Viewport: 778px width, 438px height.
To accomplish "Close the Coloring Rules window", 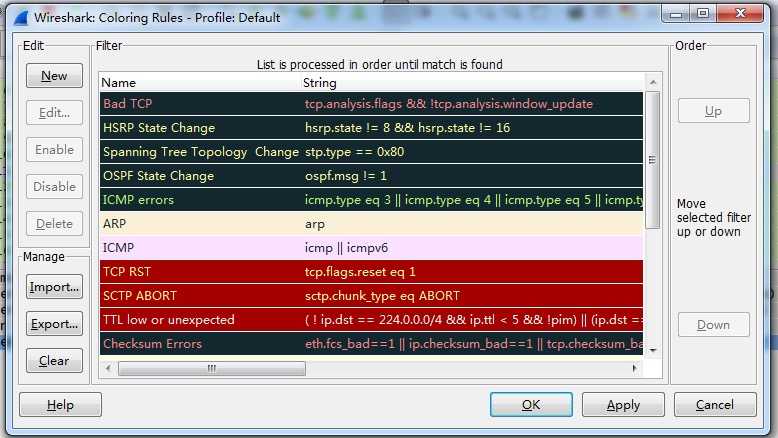I will point(740,13).
